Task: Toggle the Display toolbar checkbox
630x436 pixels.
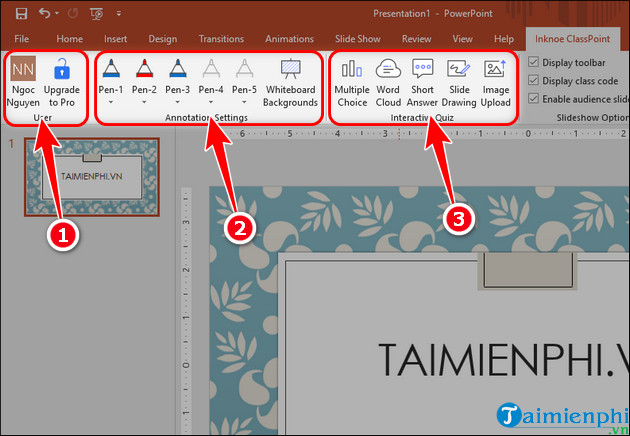Action: point(534,62)
